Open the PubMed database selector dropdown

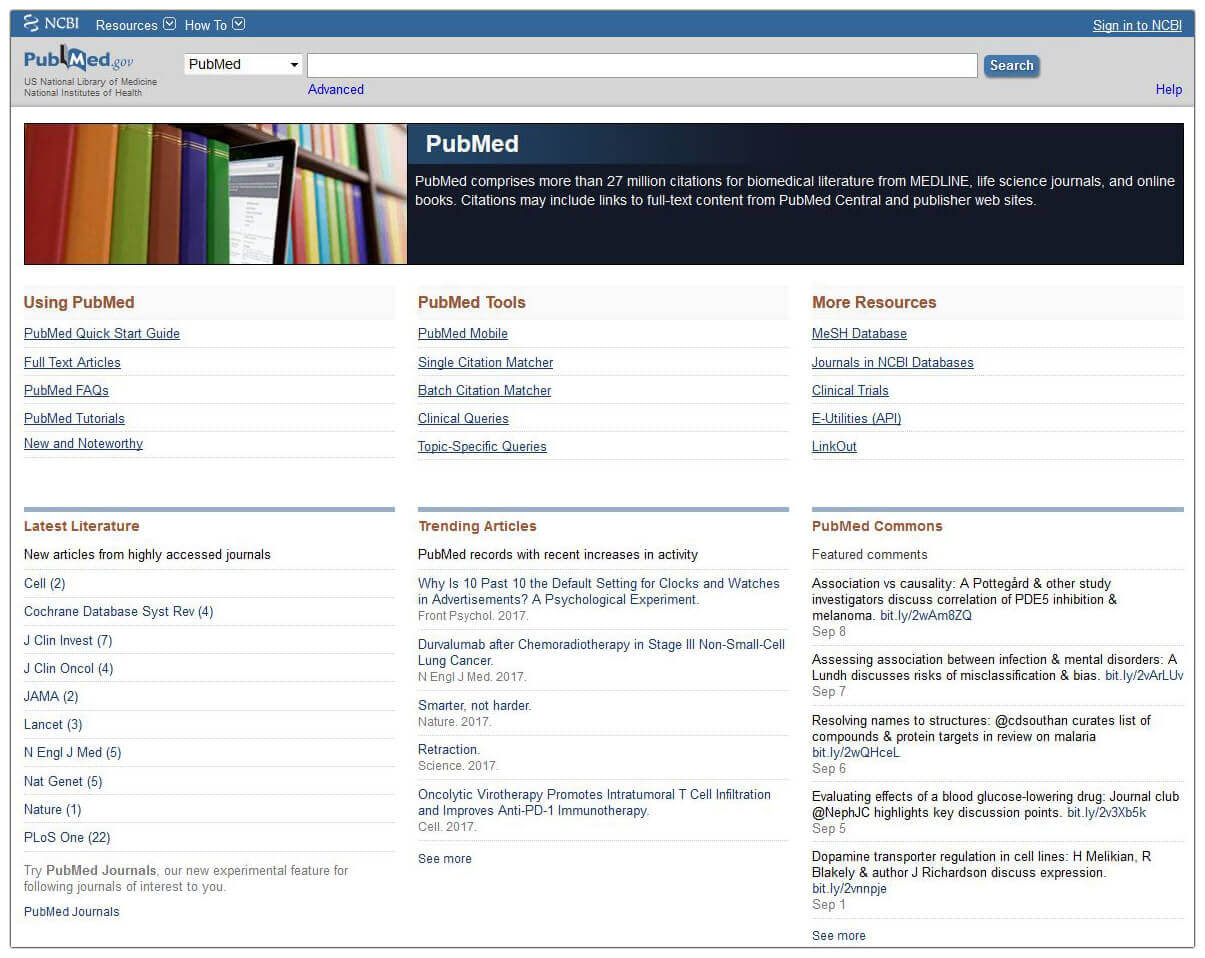tap(243, 64)
